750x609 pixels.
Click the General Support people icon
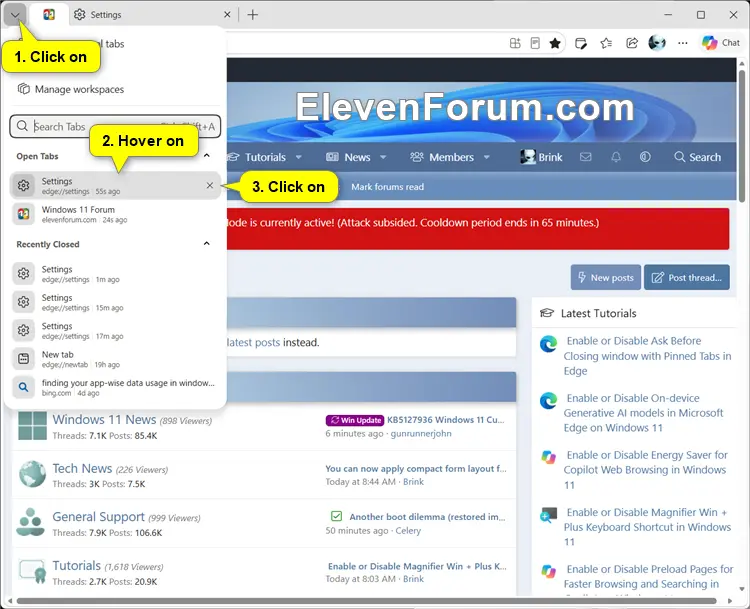[x=31, y=522]
